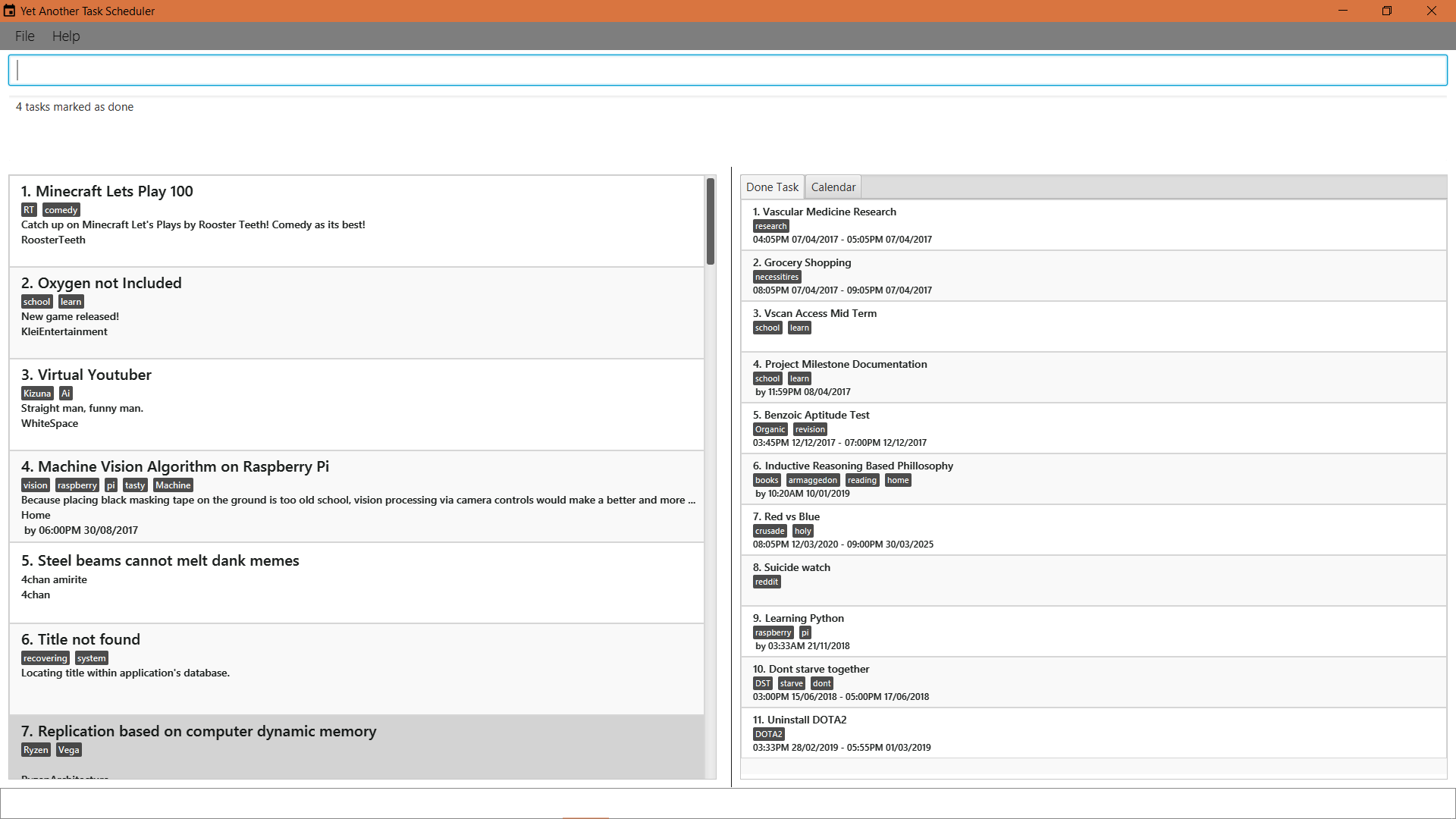The image size is (1456, 819).
Task: Open the Help menu
Action: [66, 36]
